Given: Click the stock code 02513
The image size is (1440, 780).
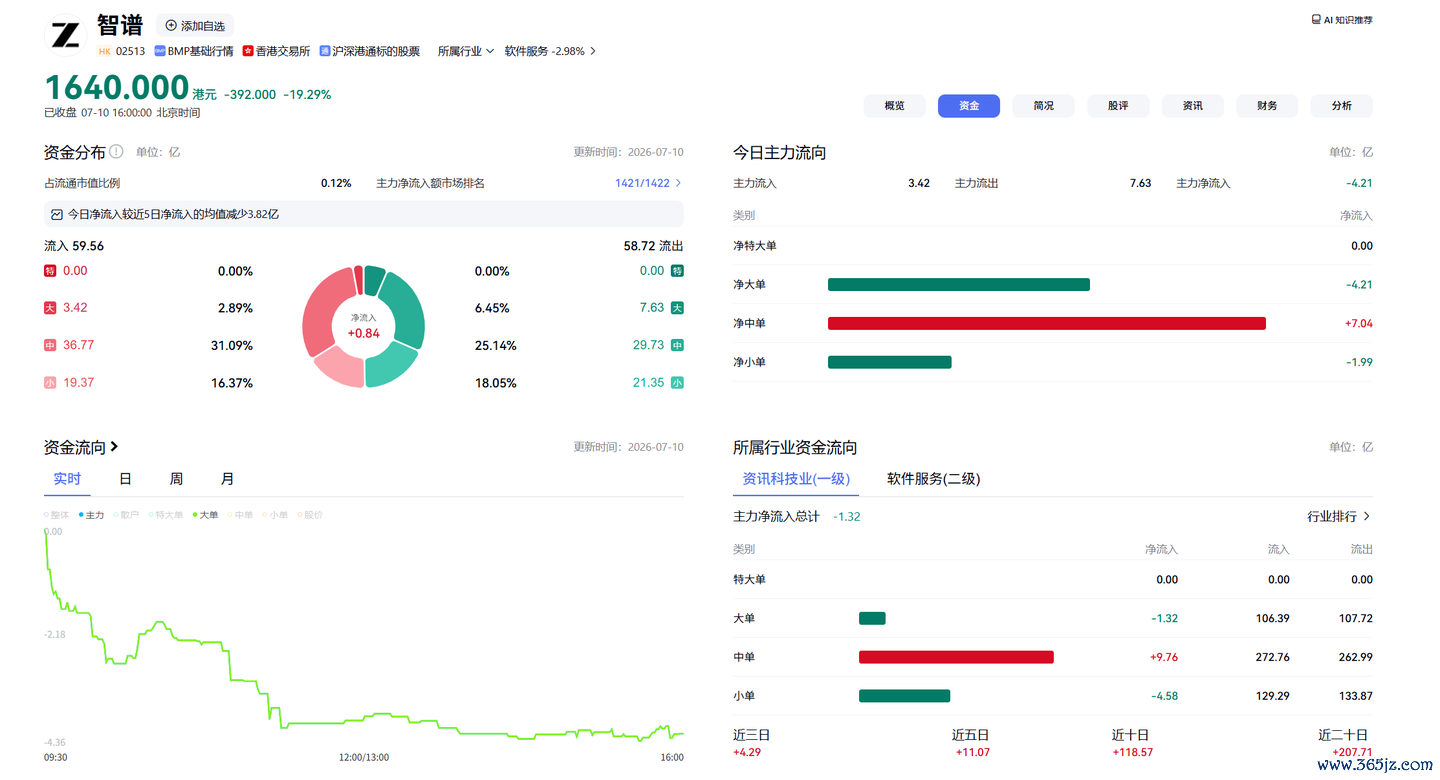Looking at the screenshot, I should (x=130, y=51).
